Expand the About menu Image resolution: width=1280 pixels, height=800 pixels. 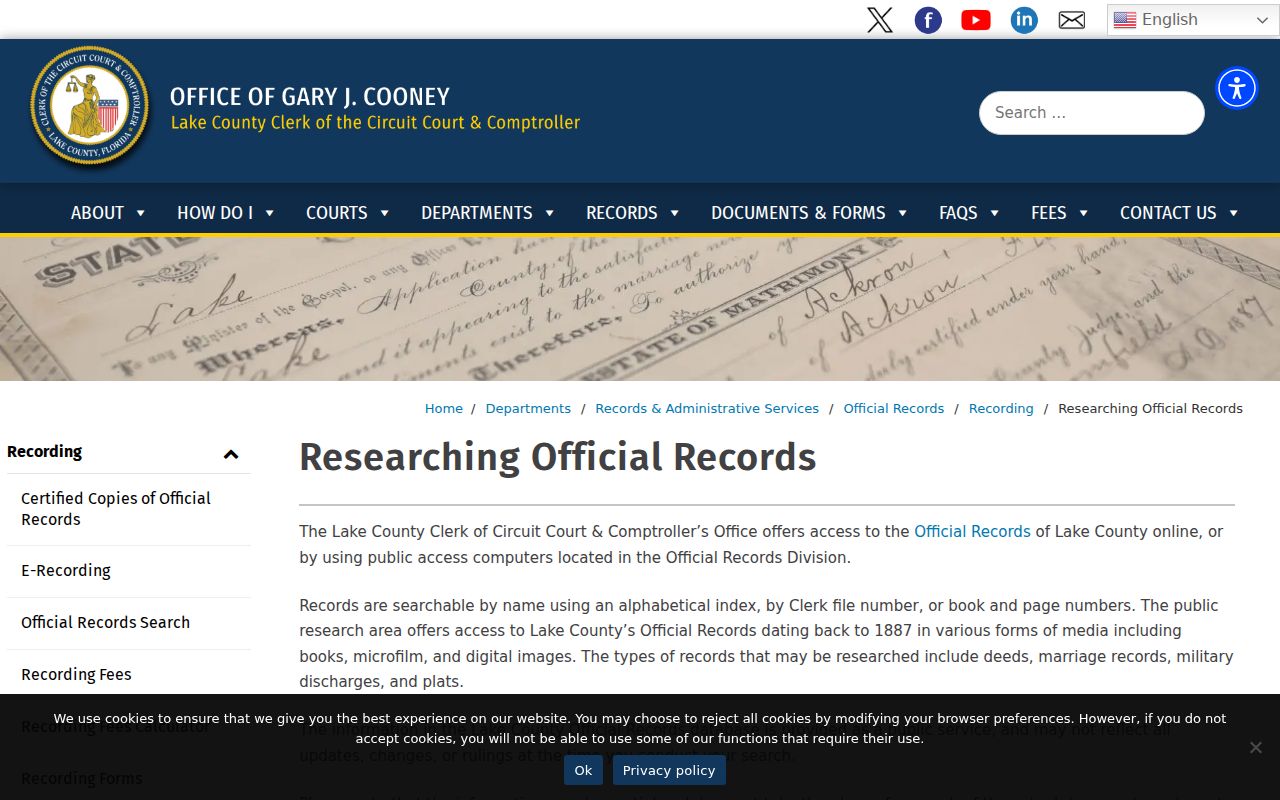108,212
